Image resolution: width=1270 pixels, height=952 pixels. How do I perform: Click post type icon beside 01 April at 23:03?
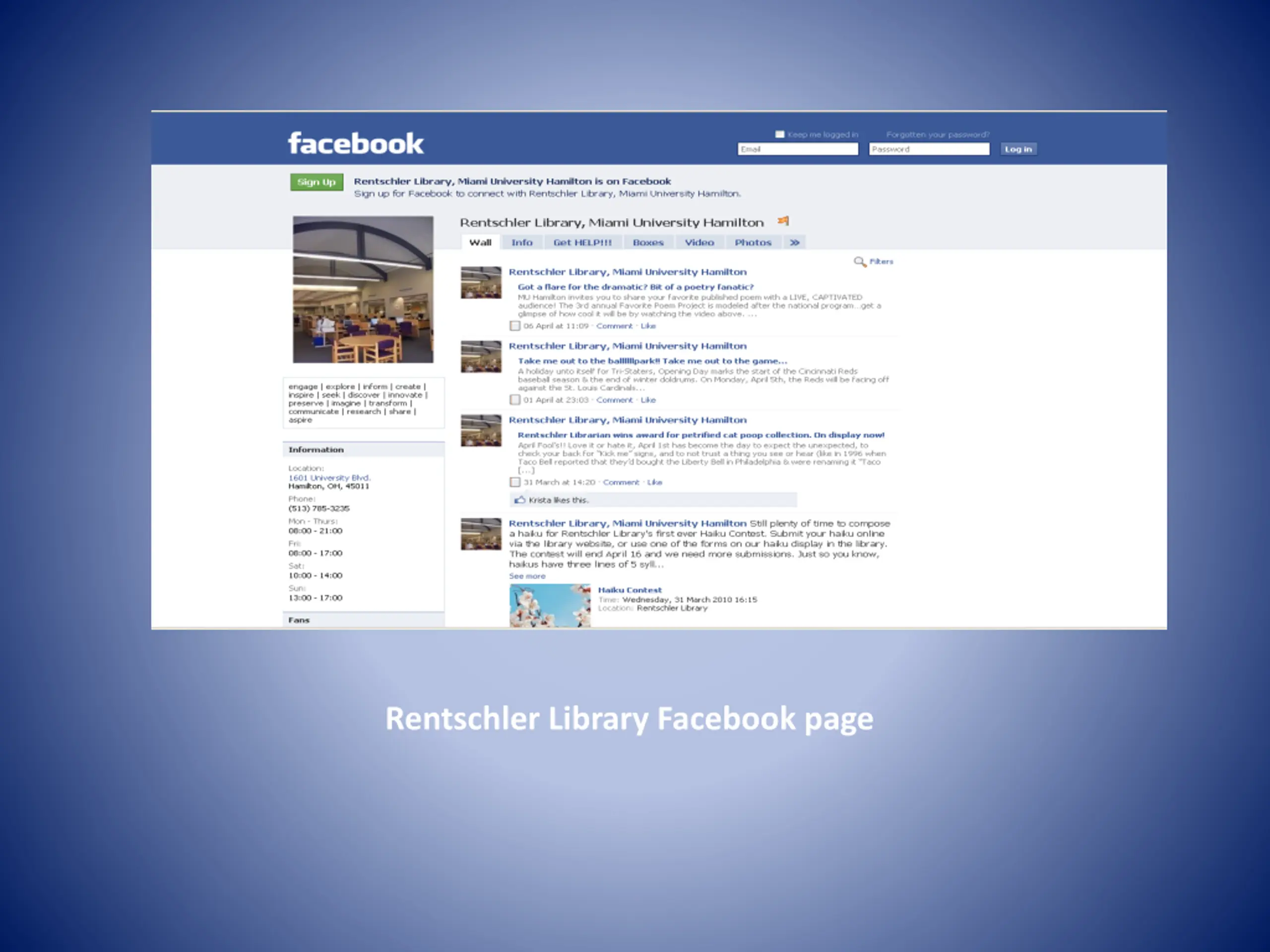tap(515, 400)
